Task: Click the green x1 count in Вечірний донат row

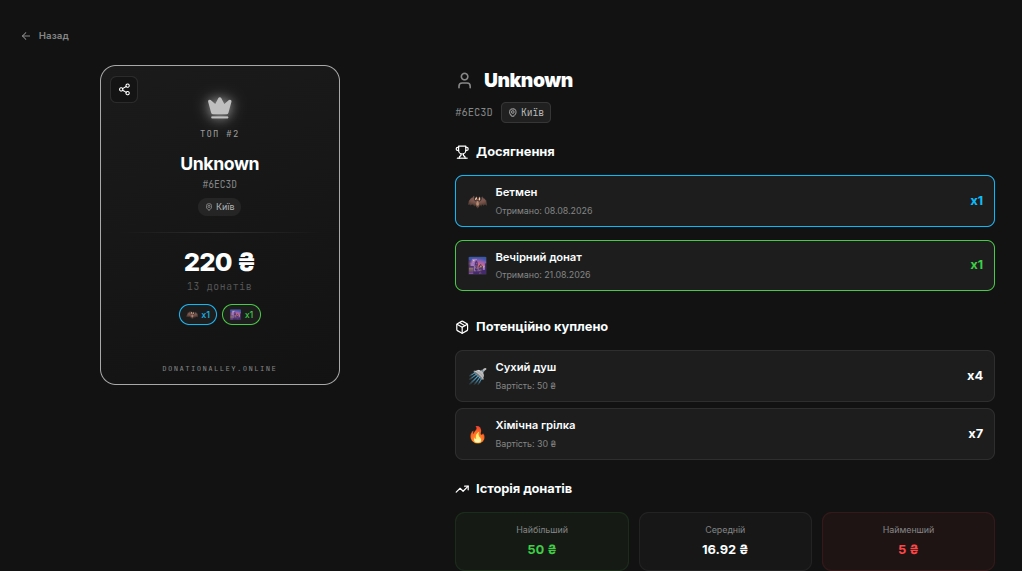Action: (x=976, y=265)
